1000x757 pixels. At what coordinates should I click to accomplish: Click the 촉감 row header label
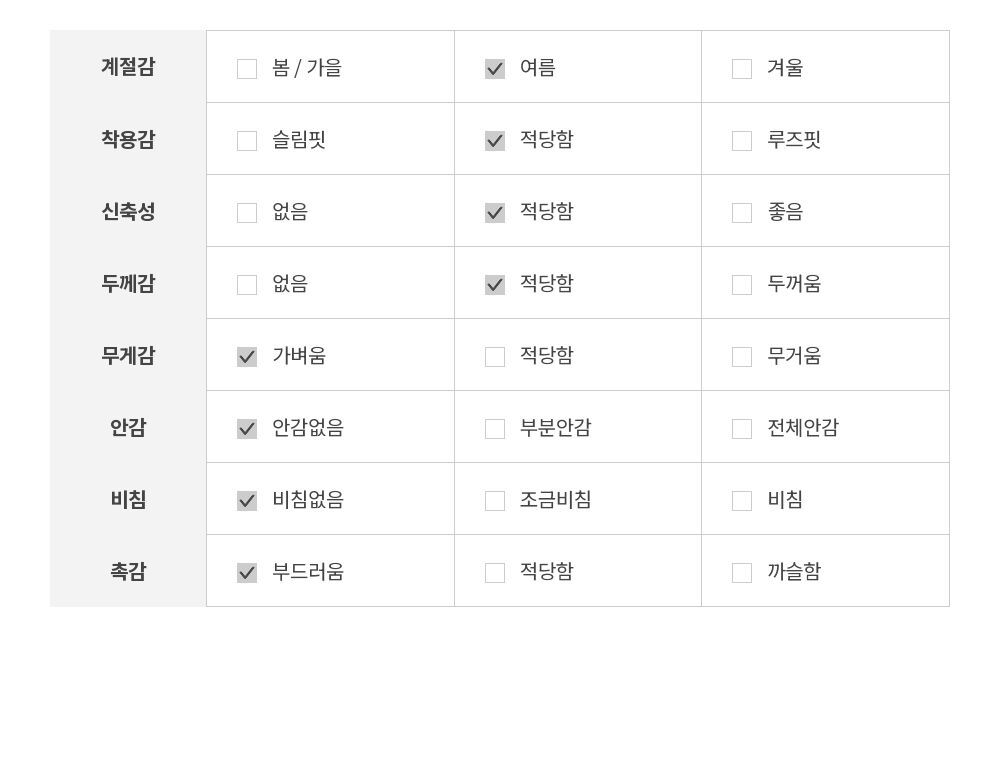pos(128,571)
